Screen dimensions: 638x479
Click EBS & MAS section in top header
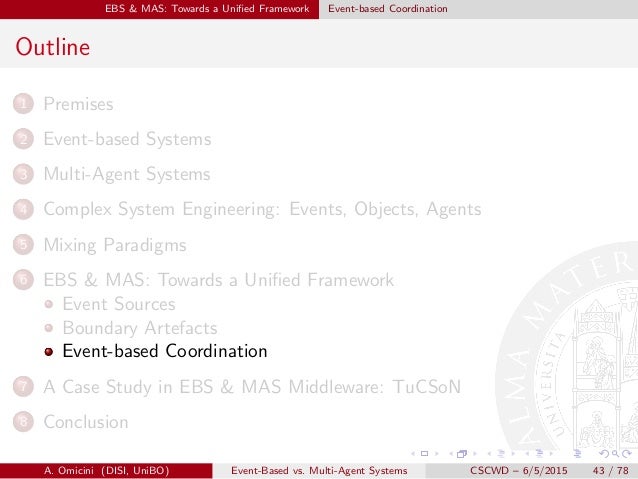[207, 9]
